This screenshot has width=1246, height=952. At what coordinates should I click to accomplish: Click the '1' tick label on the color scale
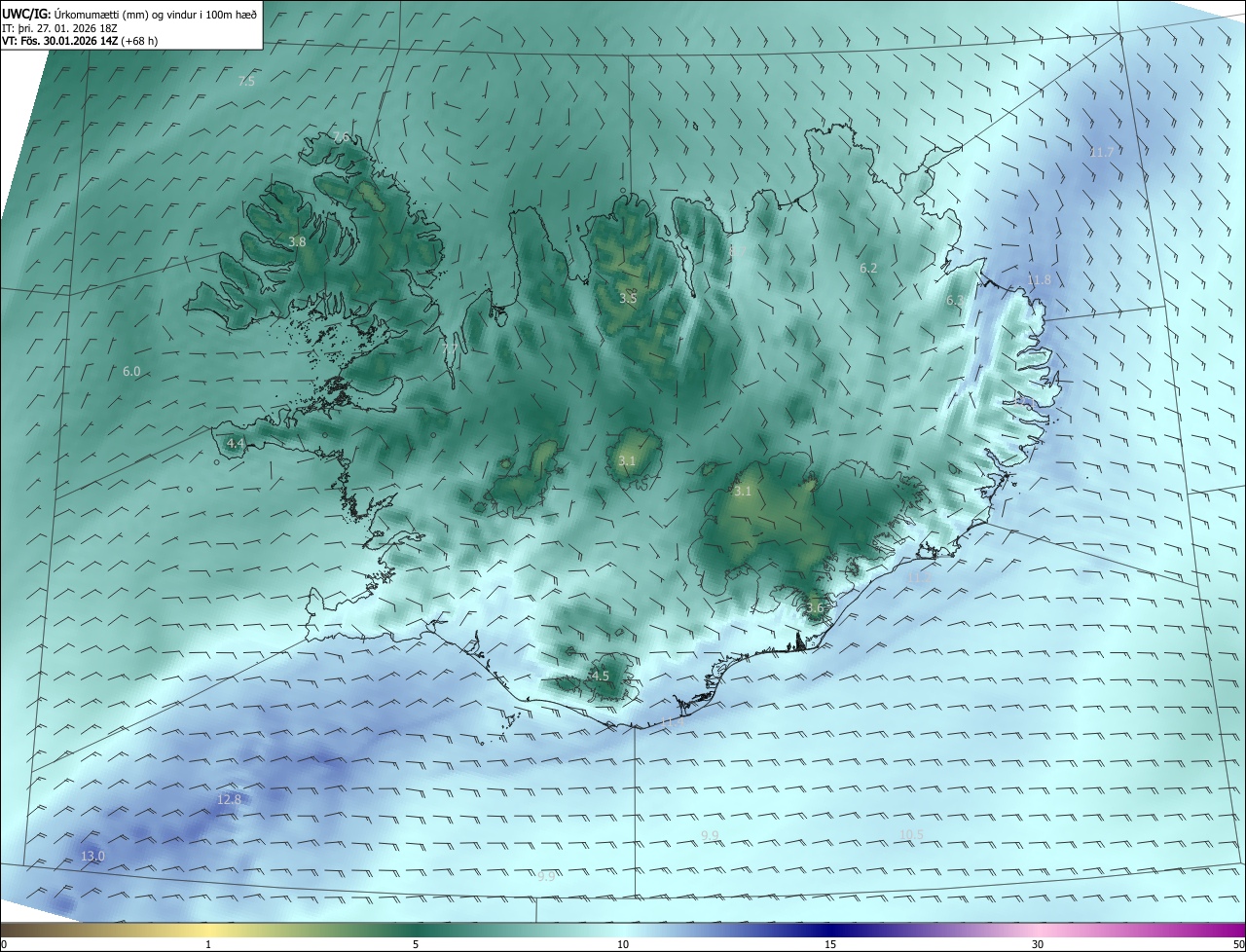208,944
